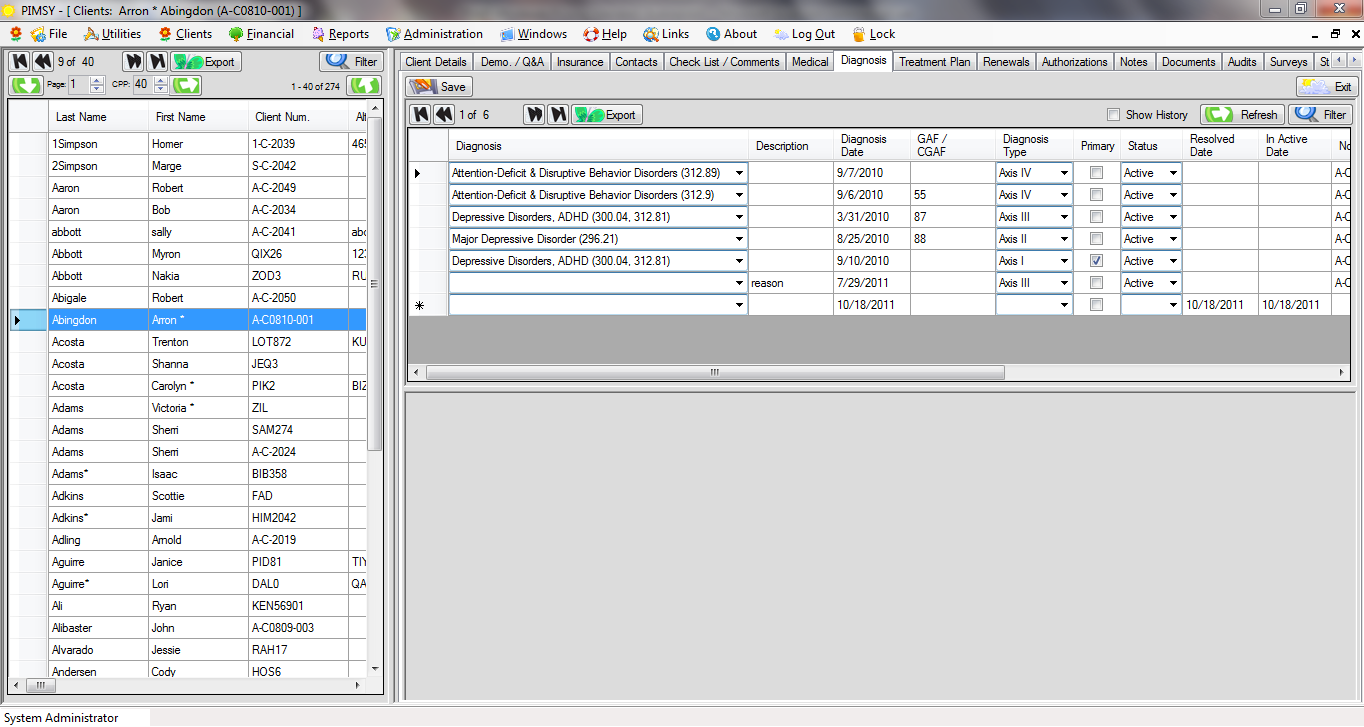This screenshot has height=727, width=1364.
Task: Check Primary for the 9/6/2010 diagnosis
Action: point(1096,194)
